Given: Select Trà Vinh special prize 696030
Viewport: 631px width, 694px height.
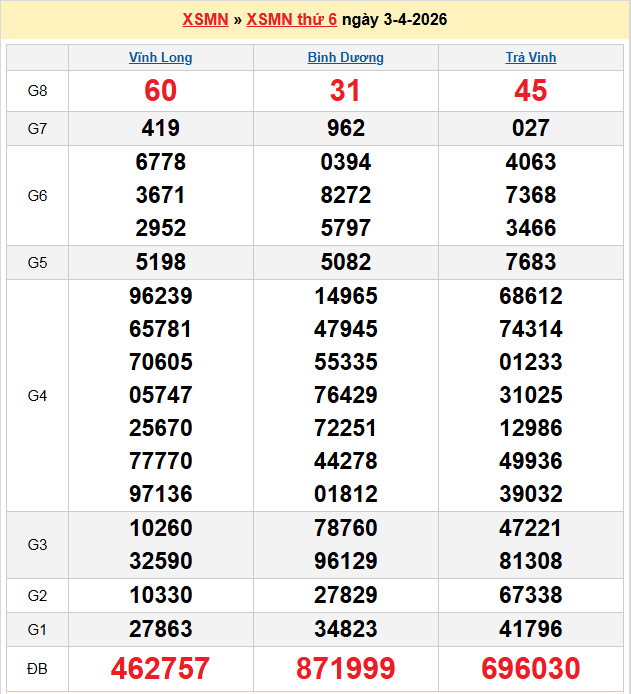Looking at the screenshot, I should 530,668.
